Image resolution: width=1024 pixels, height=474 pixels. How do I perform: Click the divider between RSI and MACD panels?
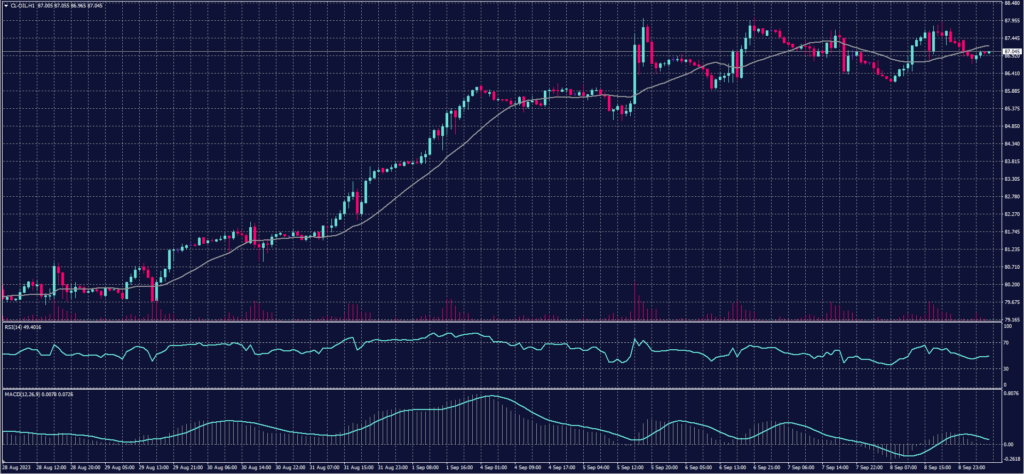[x=500, y=389]
